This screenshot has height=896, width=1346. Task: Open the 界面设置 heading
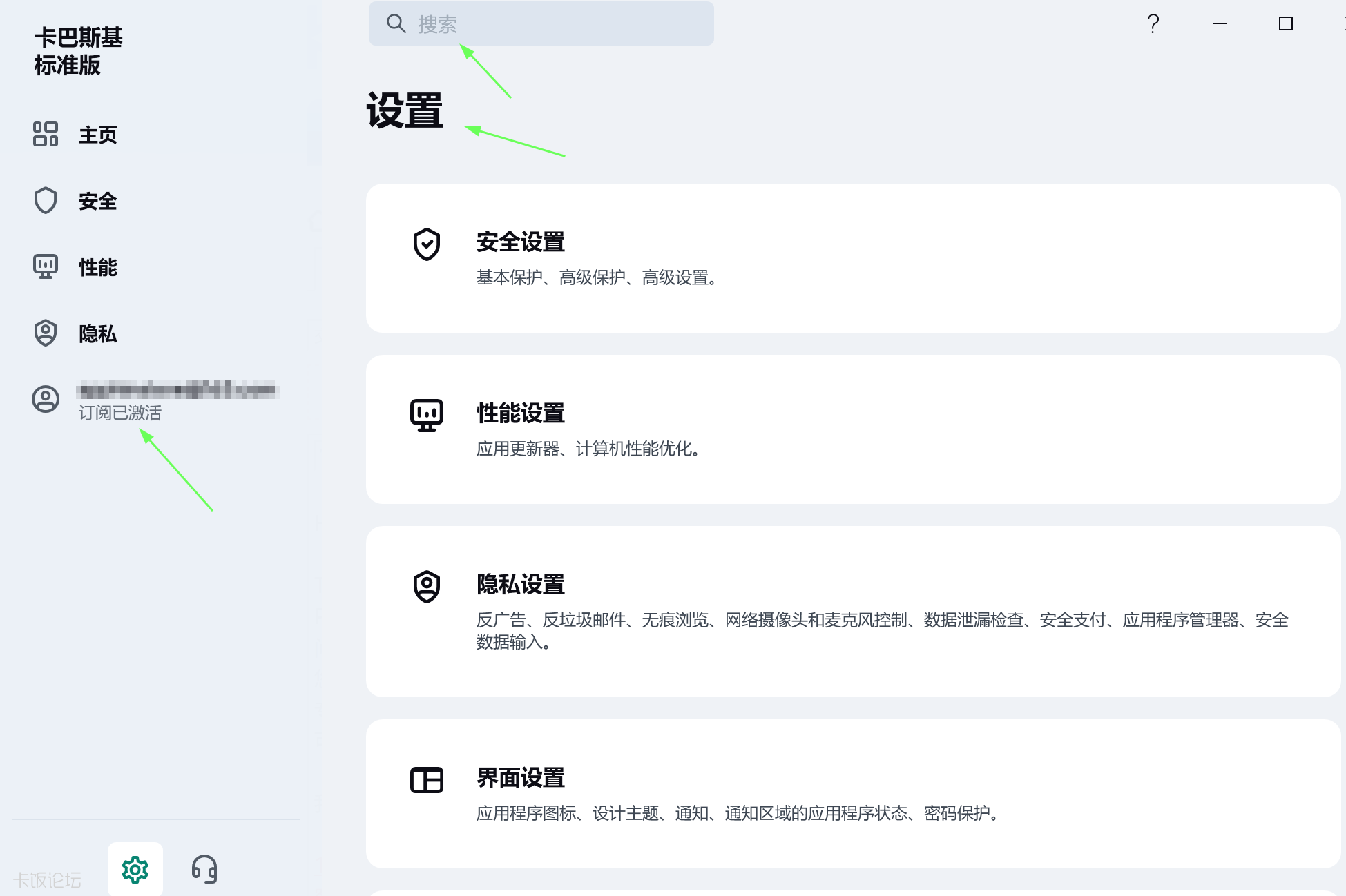point(521,778)
